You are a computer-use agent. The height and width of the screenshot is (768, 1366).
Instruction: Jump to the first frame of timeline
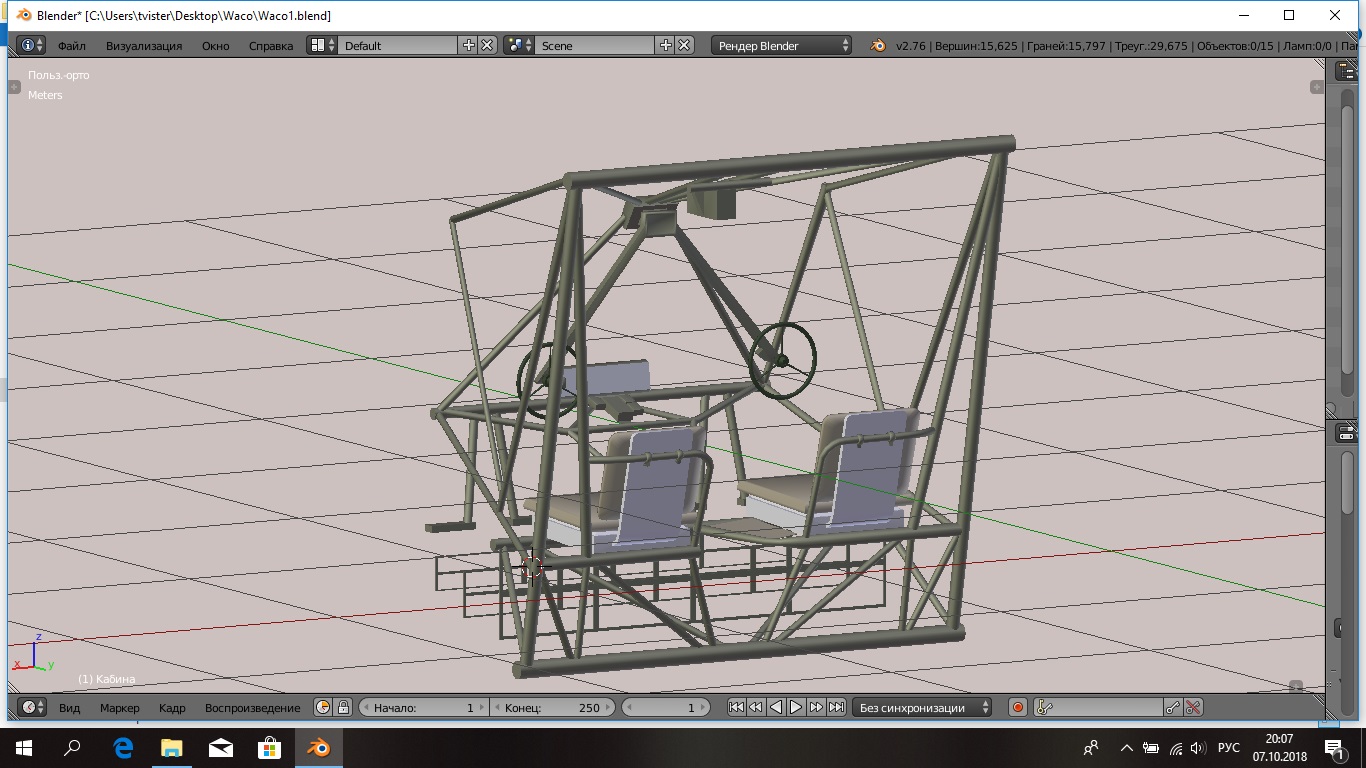tap(736, 707)
